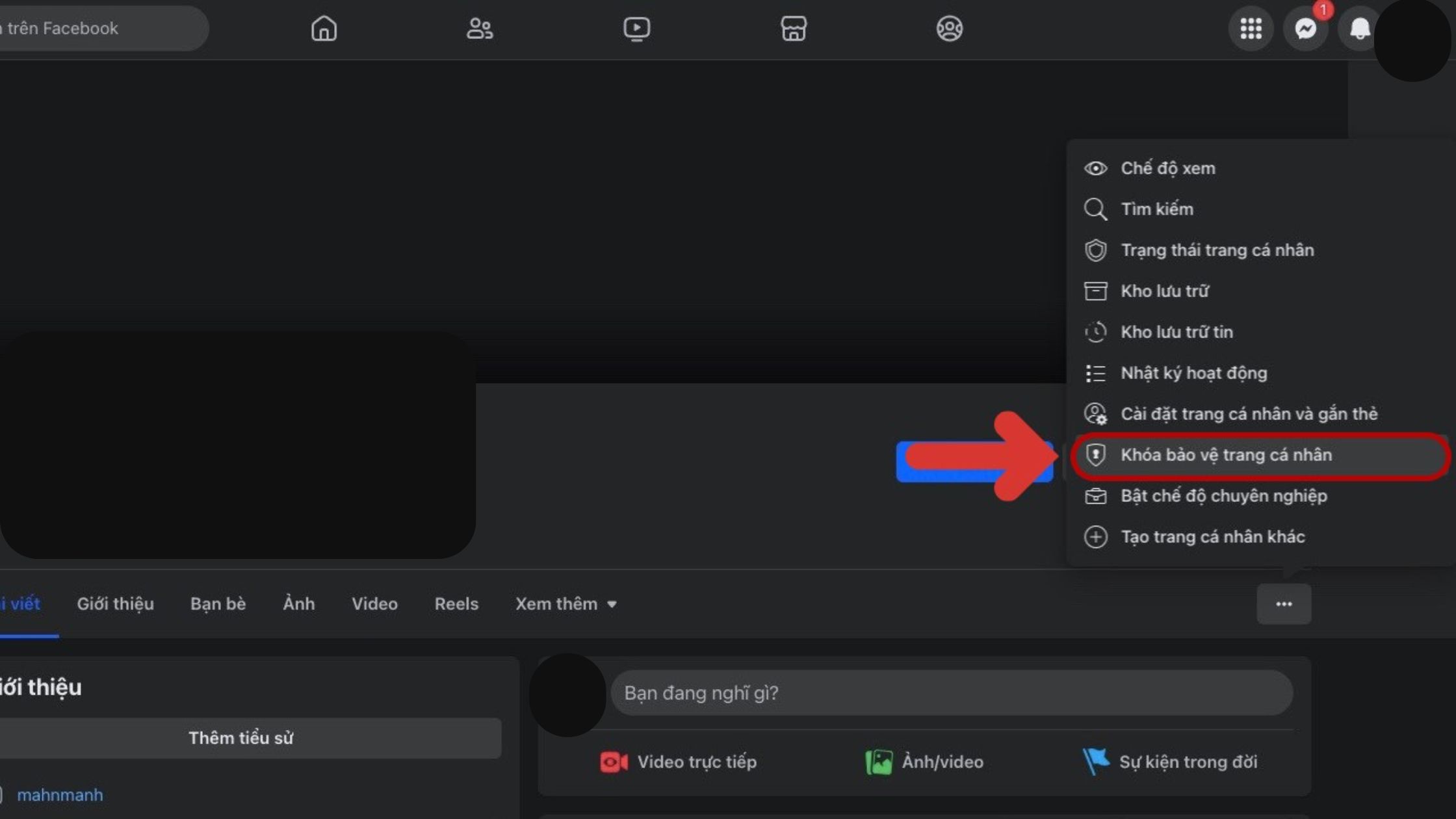The image size is (1456, 819).
Task: Open the mahnmanh link
Action: (x=60, y=795)
